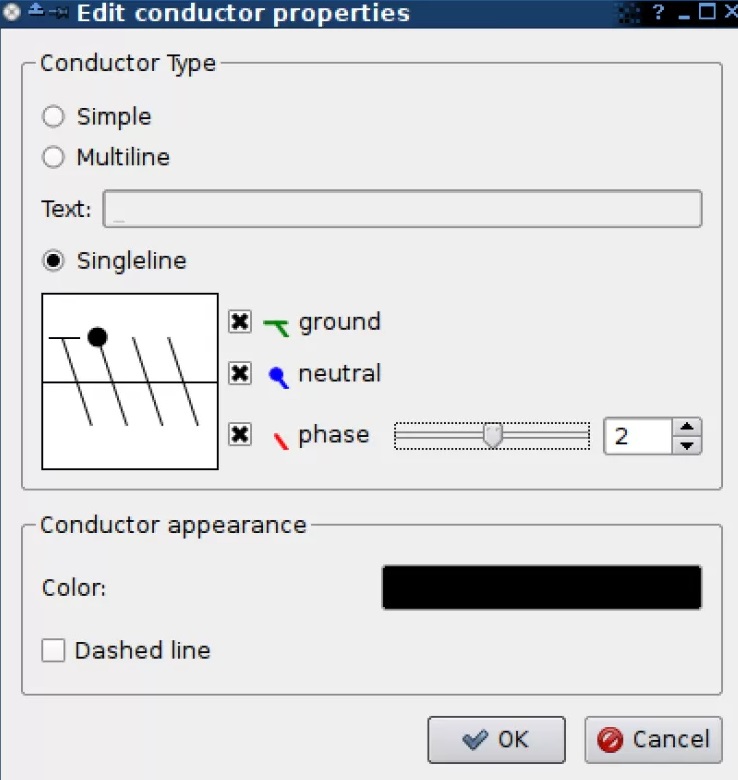Click the phase count number field
Viewport: 738px width, 780px height.
(636, 436)
